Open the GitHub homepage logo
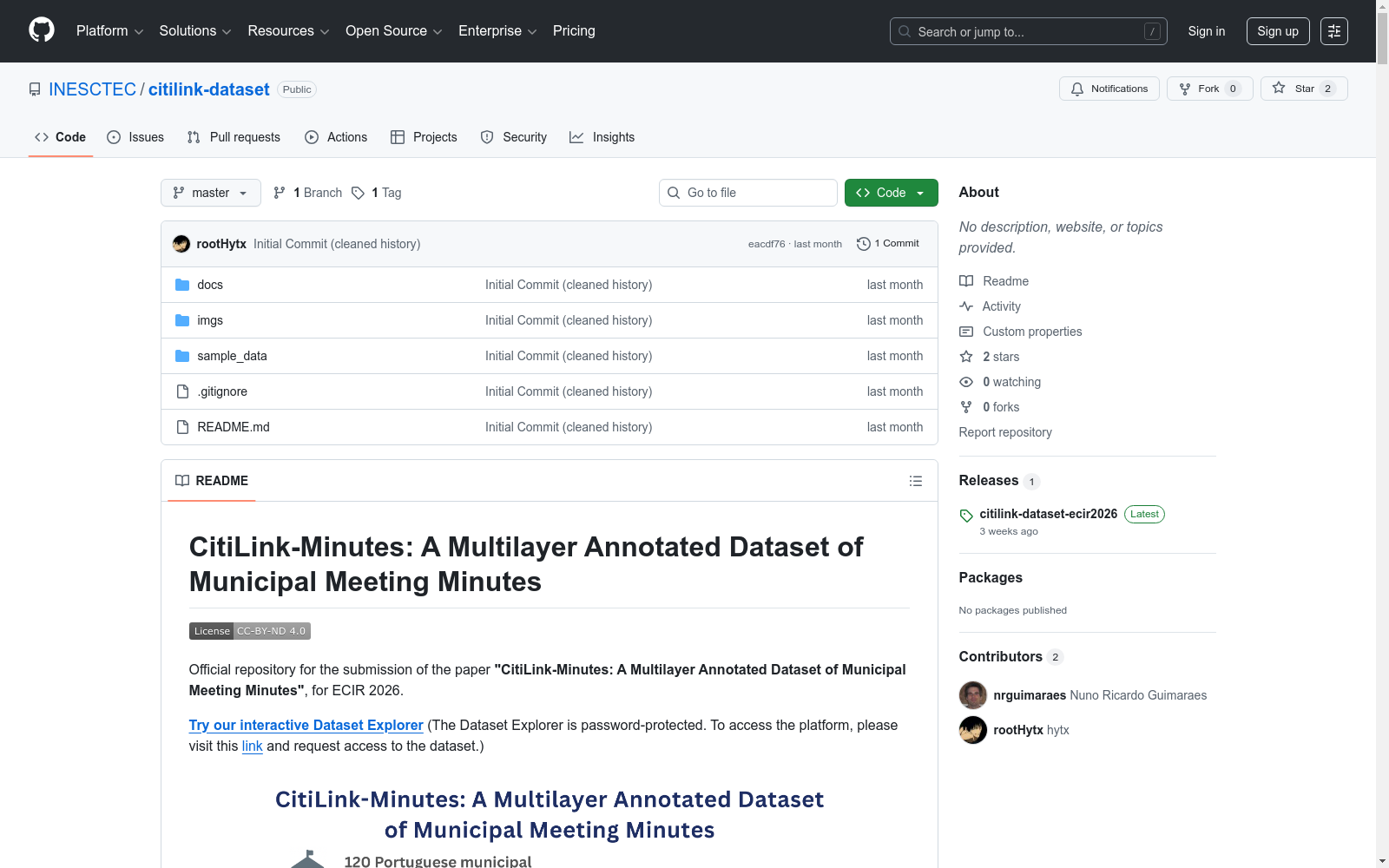This screenshot has height=868, width=1389. (42, 30)
